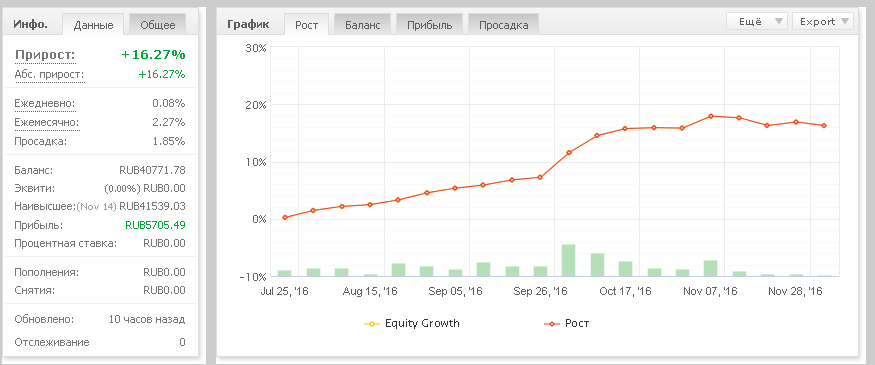This screenshot has width=875, height=365.
Task: Click the Просадка label in info panel
Action: pos(41,141)
